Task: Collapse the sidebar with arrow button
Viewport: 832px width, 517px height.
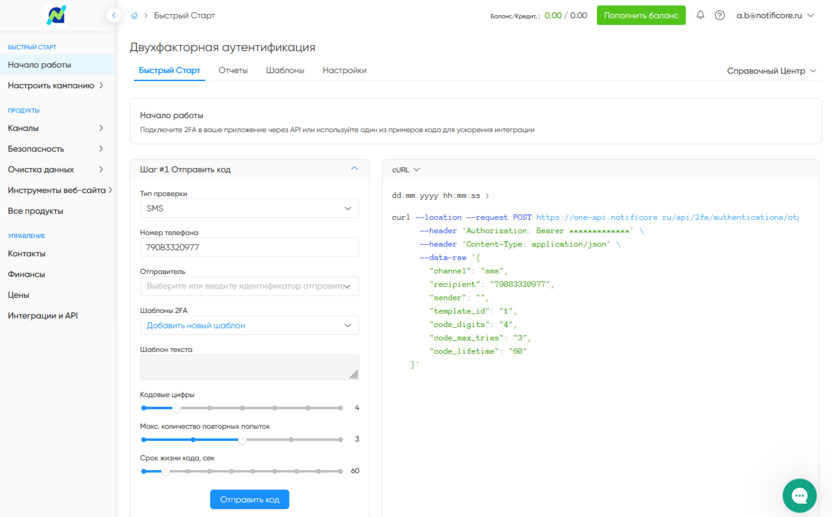Action: click(114, 16)
